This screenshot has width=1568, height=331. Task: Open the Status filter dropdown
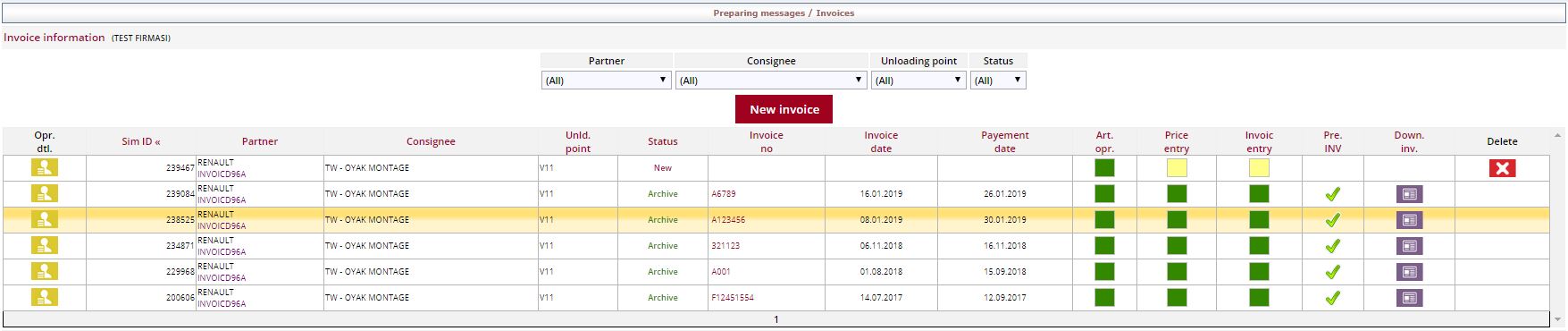pyautogui.click(x=998, y=81)
